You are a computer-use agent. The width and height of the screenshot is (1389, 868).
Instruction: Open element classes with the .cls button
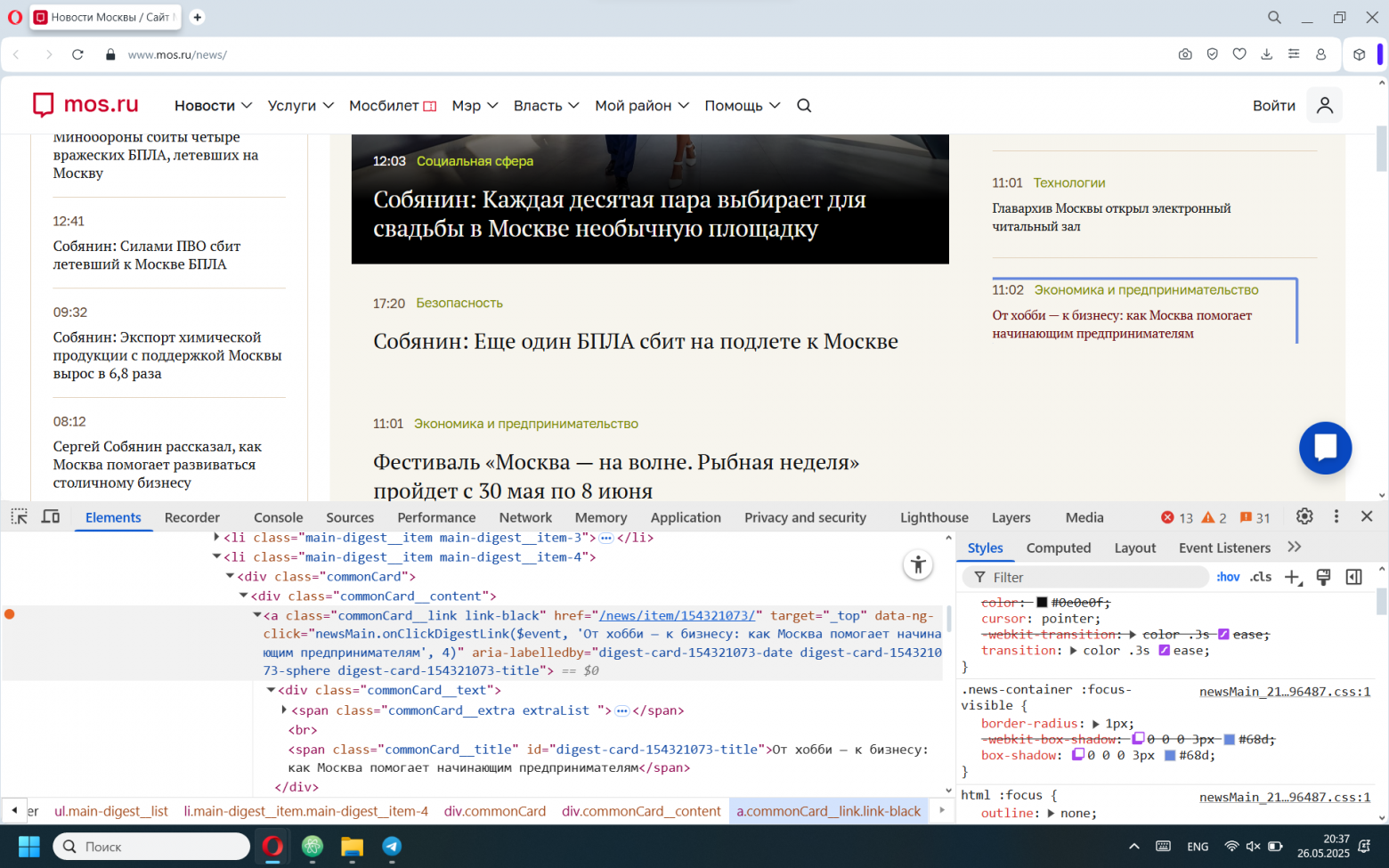[x=1261, y=577]
